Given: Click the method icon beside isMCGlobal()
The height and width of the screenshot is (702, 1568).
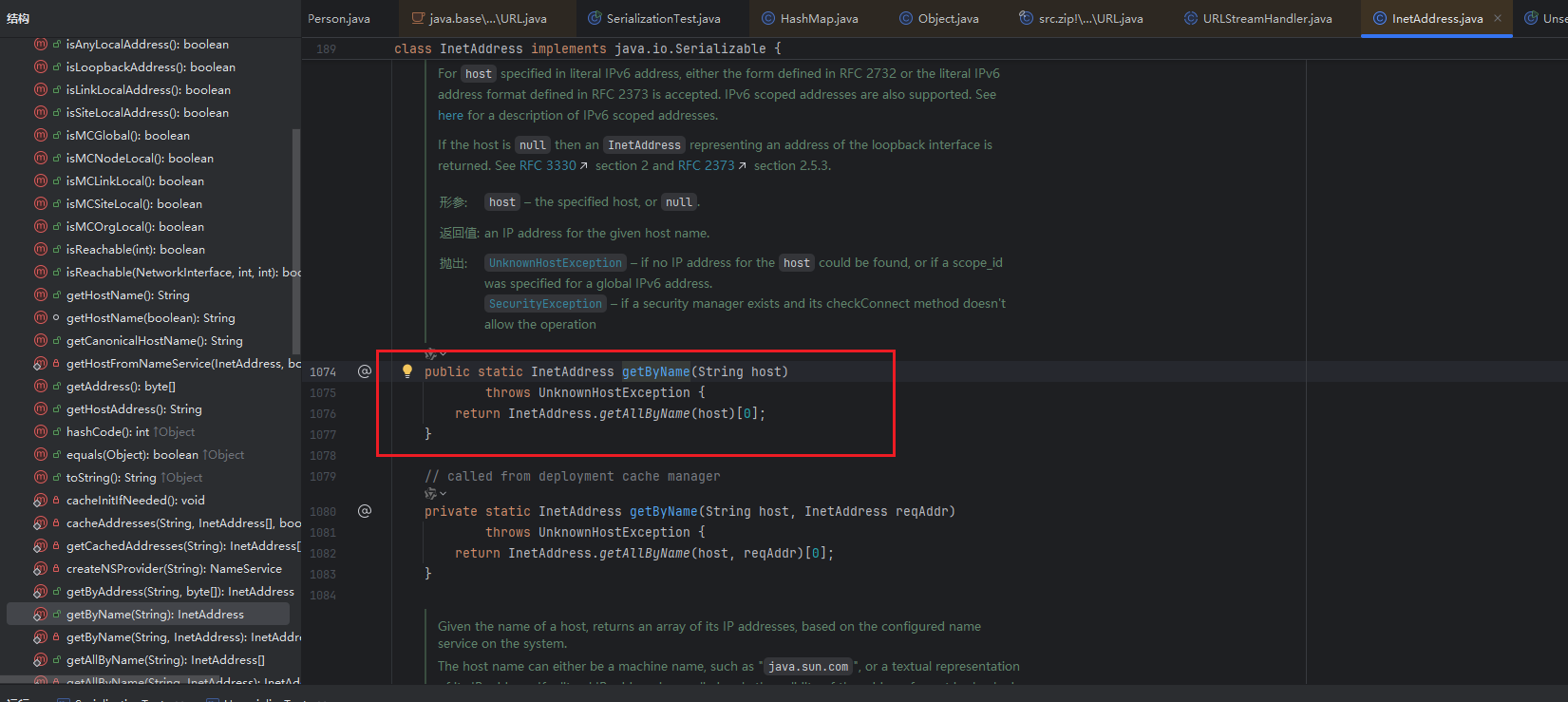Looking at the screenshot, I should pyautogui.click(x=41, y=136).
